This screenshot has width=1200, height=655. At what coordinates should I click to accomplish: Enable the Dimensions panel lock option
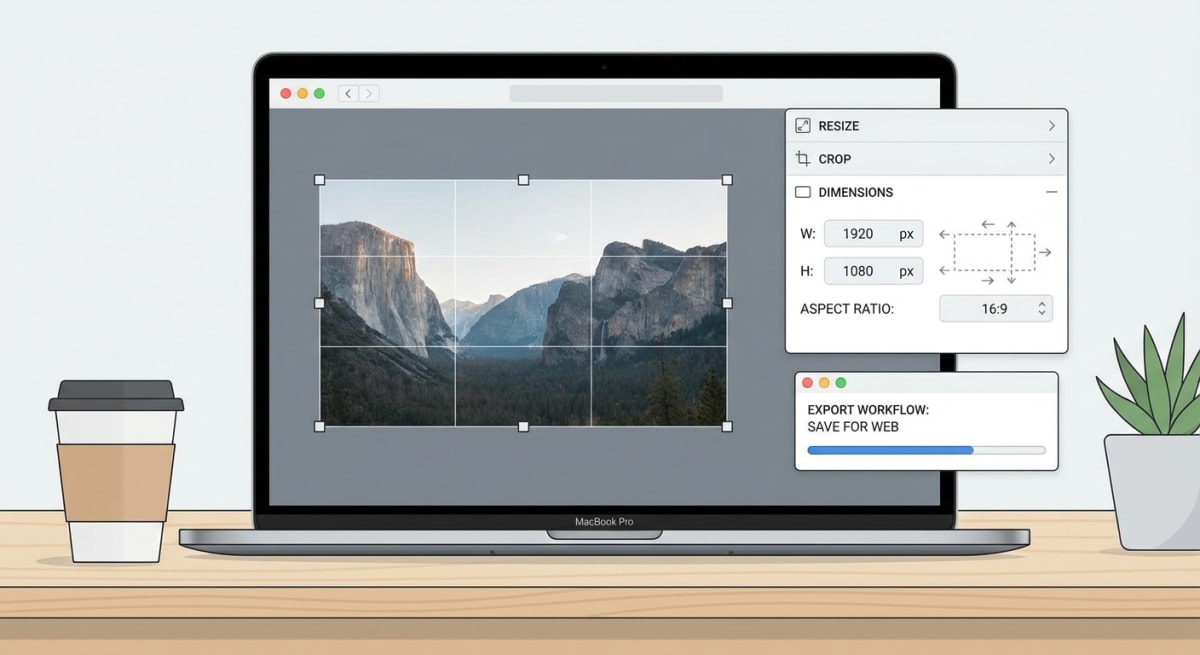coord(802,191)
